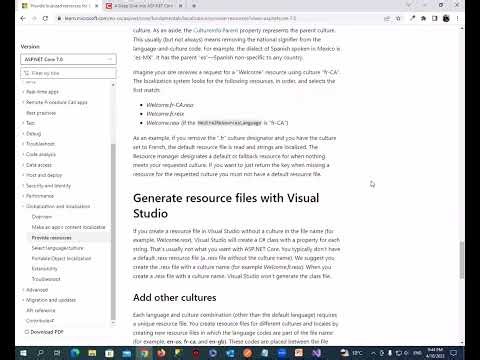Open Visual Studio from the taskbar
The width and height of the screenshot is (480, 360).
[x=317, y=353]
